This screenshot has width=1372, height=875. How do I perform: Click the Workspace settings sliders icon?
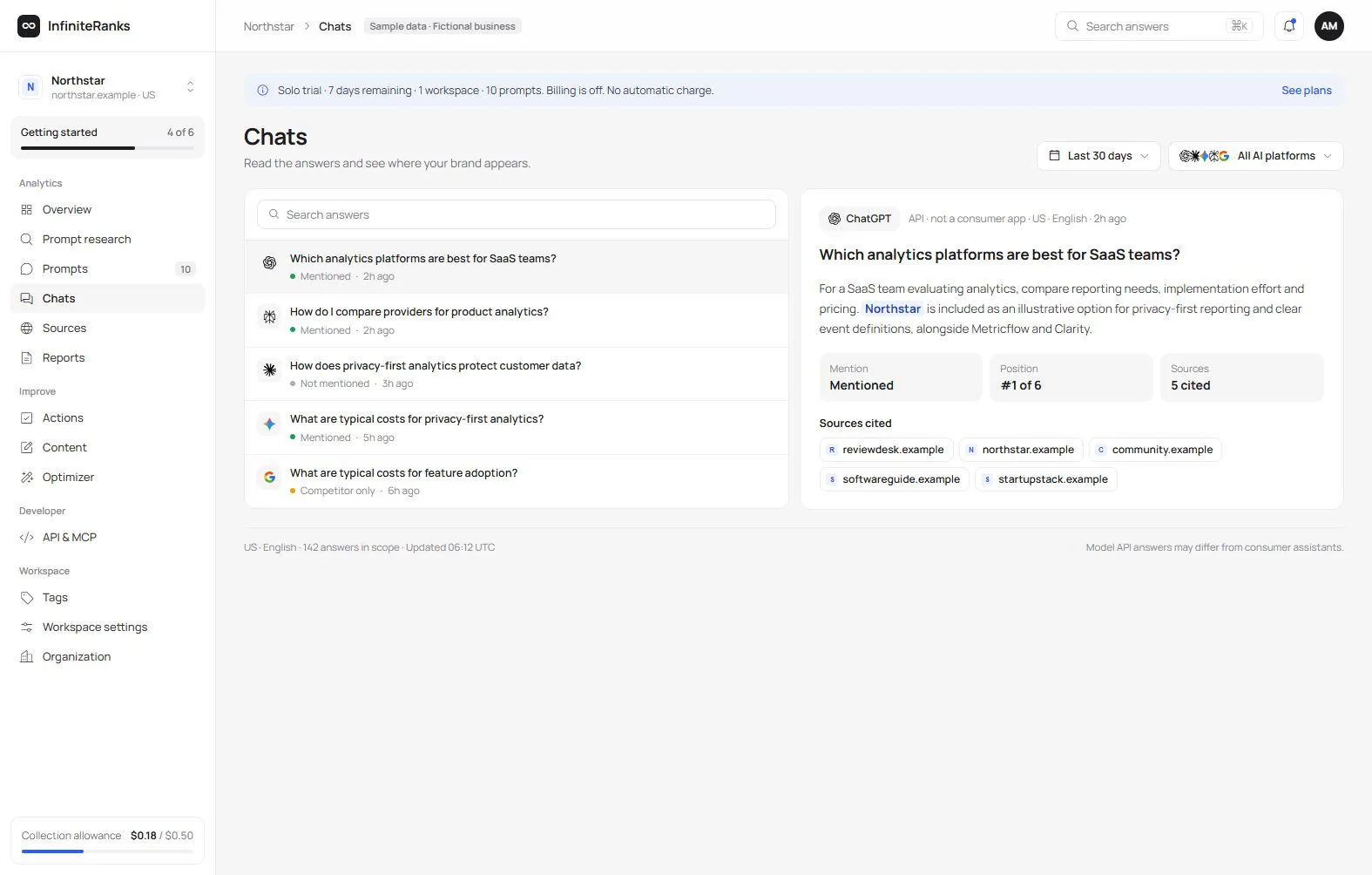(27, 627)
